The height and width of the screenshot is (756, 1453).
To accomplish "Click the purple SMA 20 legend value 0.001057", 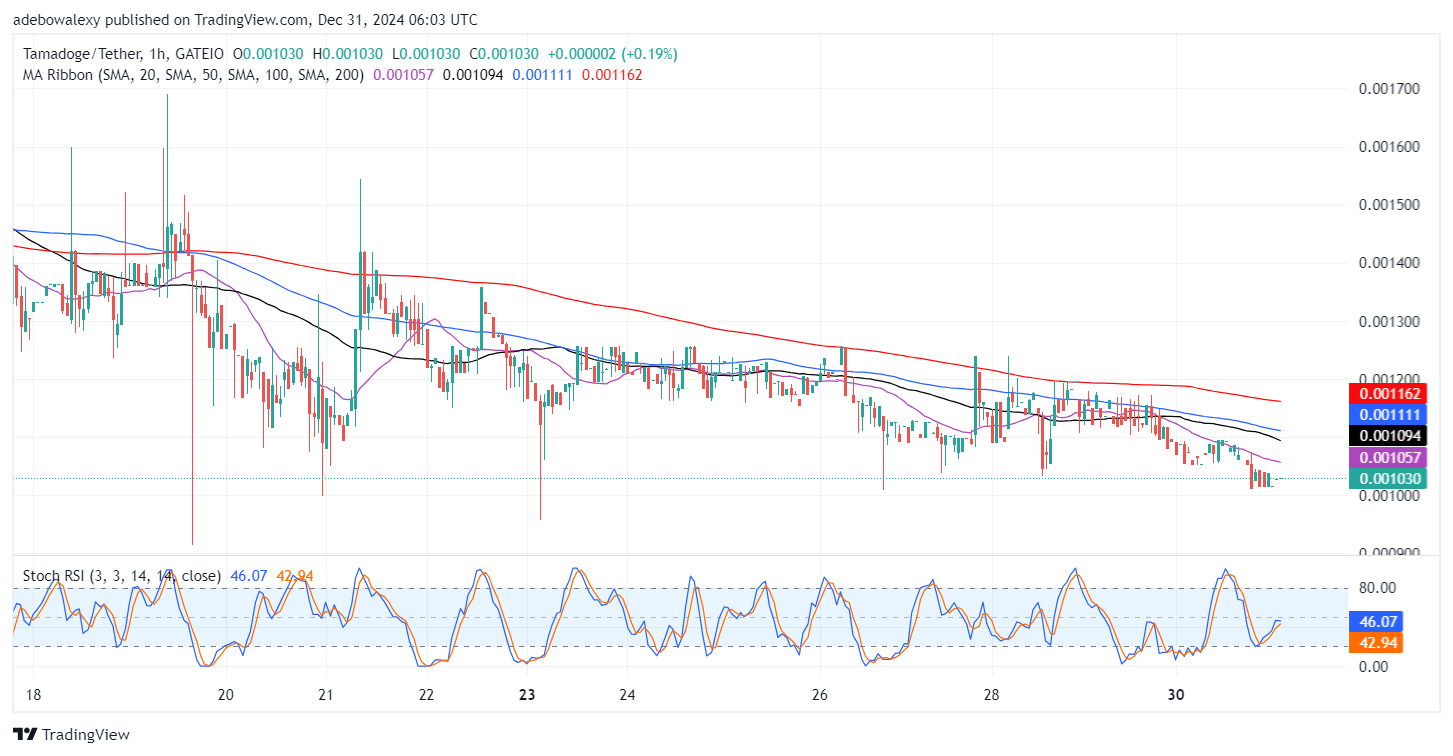I will click(x=404, y=74).
